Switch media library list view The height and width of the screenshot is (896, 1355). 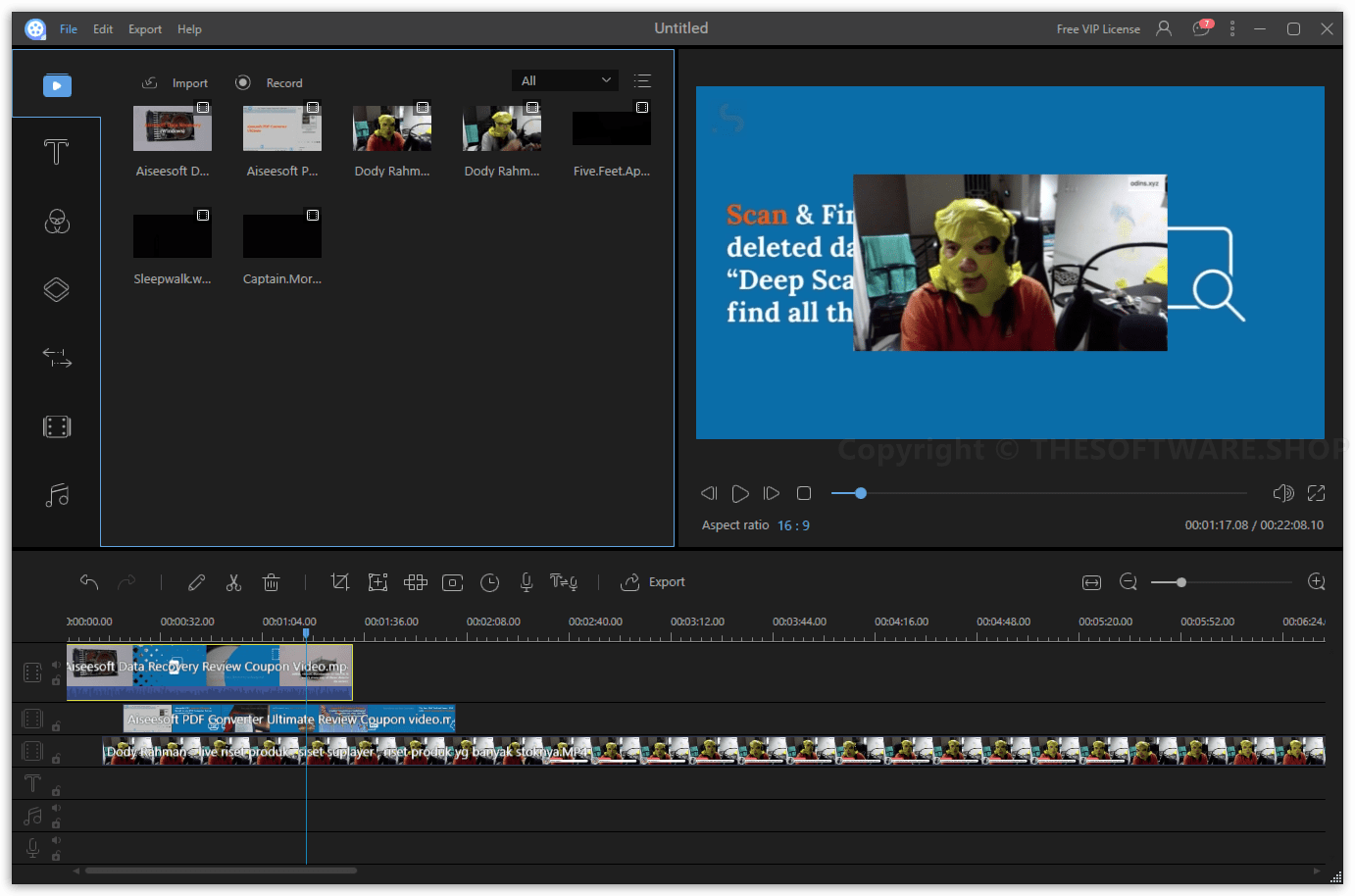(642, 80)
